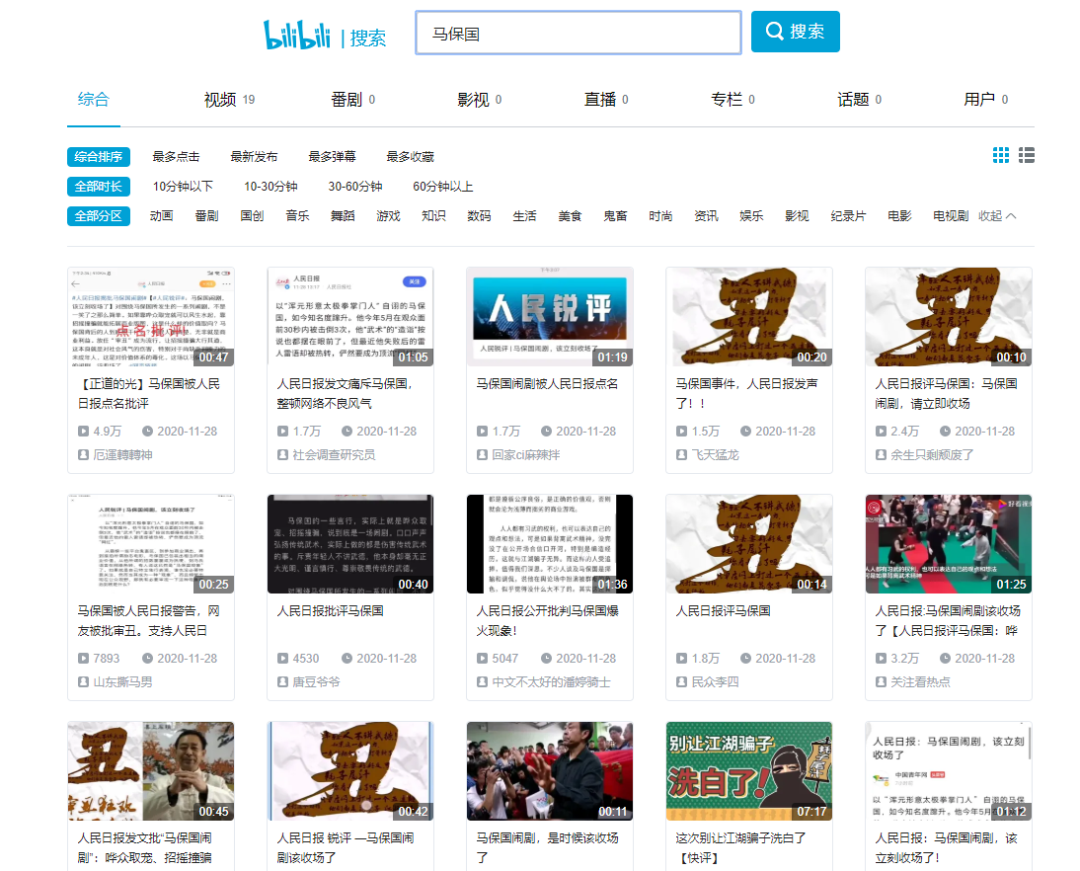Click the bilibili logo
Screen dimensions: 1080x871
pyautogui.click(x=298, y=35)
